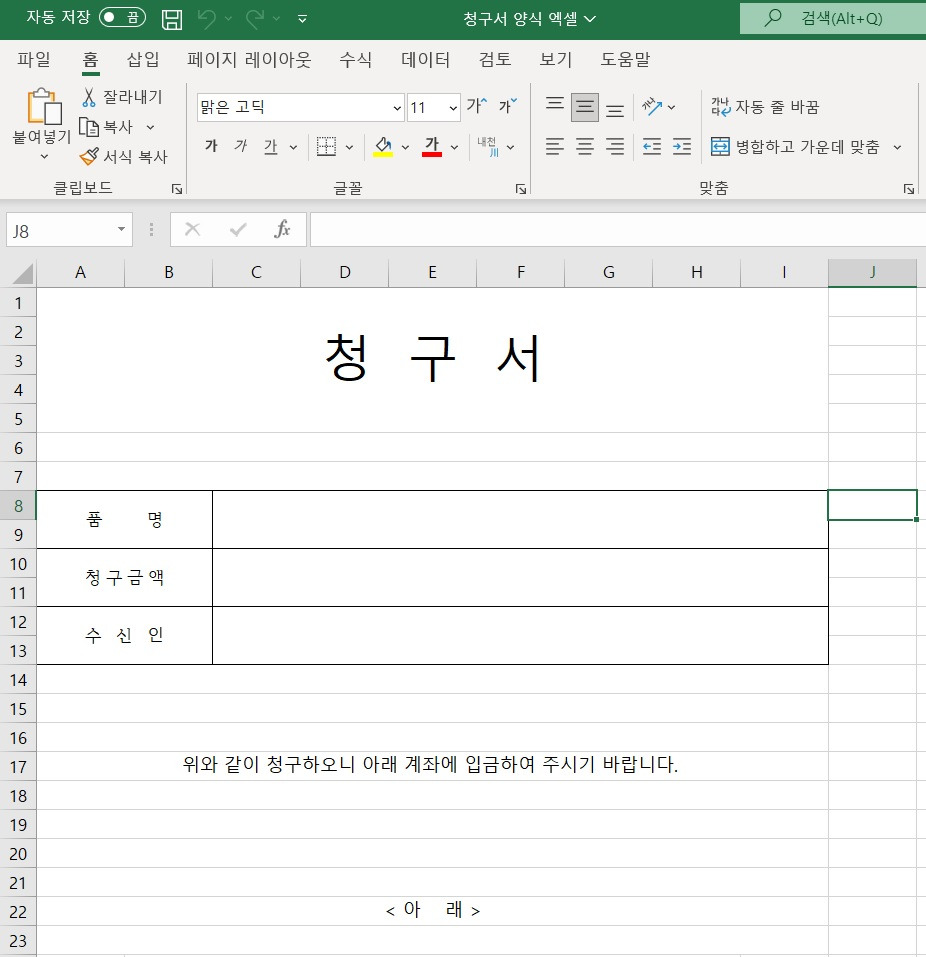The image size is (926, 957).
Task: Click the Save icon in Quick Access Toolbar
Action: point(171,18)
